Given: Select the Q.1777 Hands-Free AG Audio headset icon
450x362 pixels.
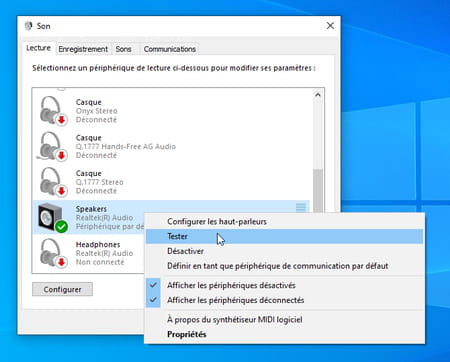Looking at the screenshot, I should pos(53,146).
